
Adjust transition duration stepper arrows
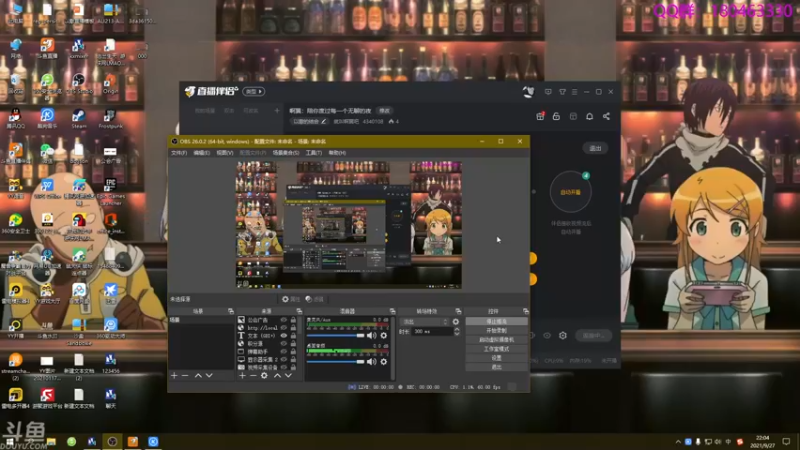click(x=457, y=332)
